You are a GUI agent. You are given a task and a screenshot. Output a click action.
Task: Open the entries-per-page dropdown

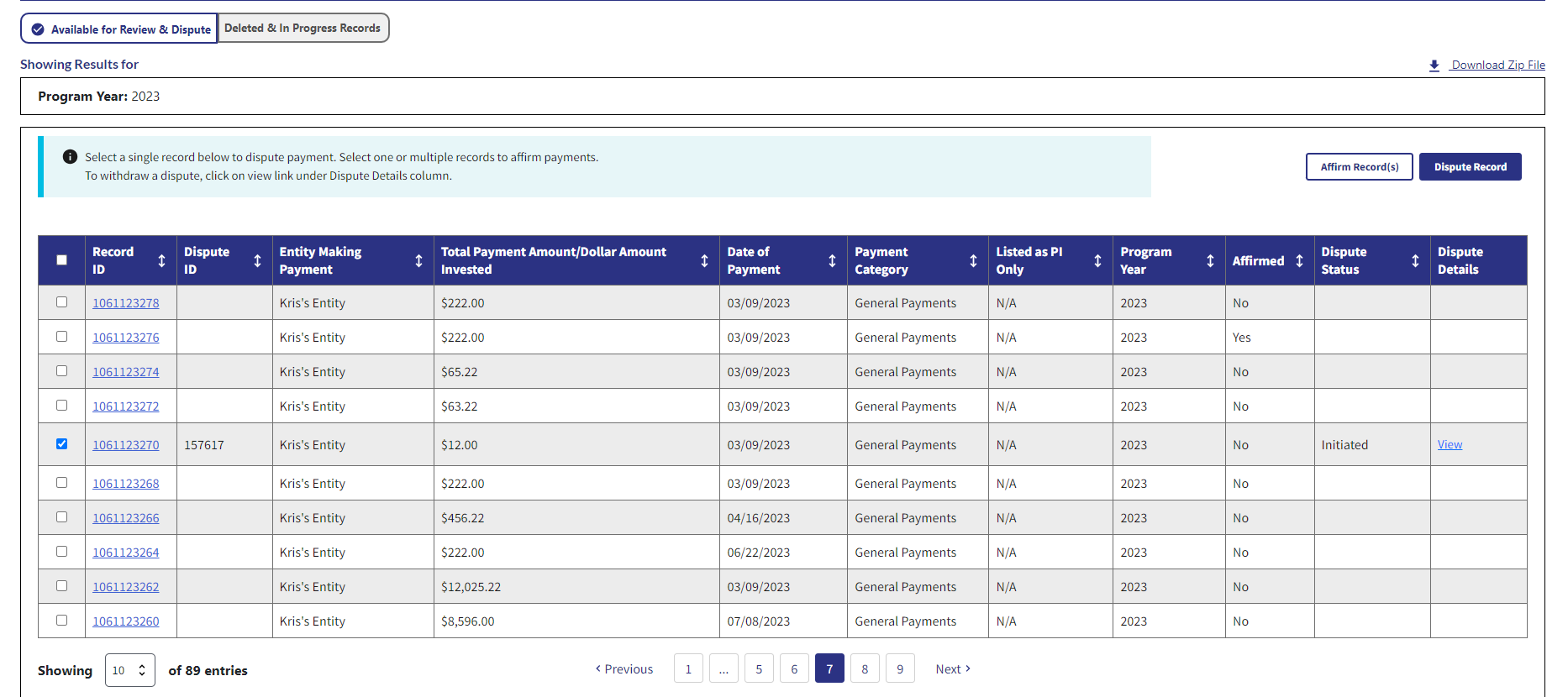pos(130,670)
